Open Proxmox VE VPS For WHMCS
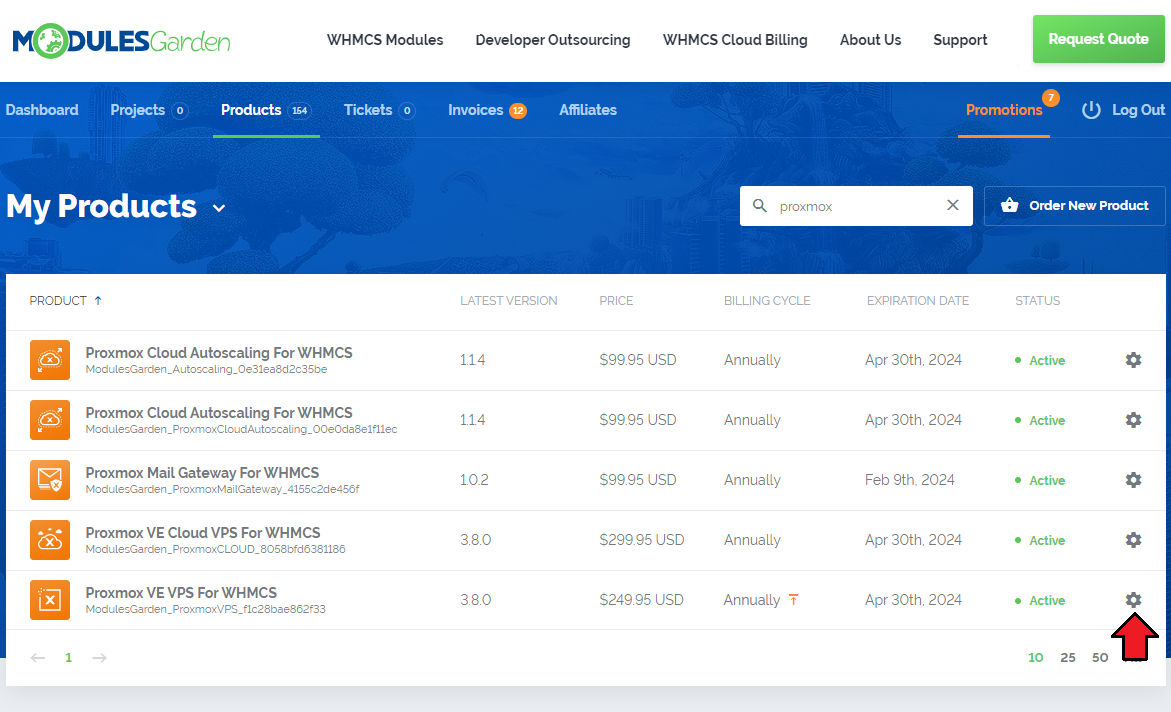Image resolution: width=1171 pixels, height=712 pixels. pos(181,592)
